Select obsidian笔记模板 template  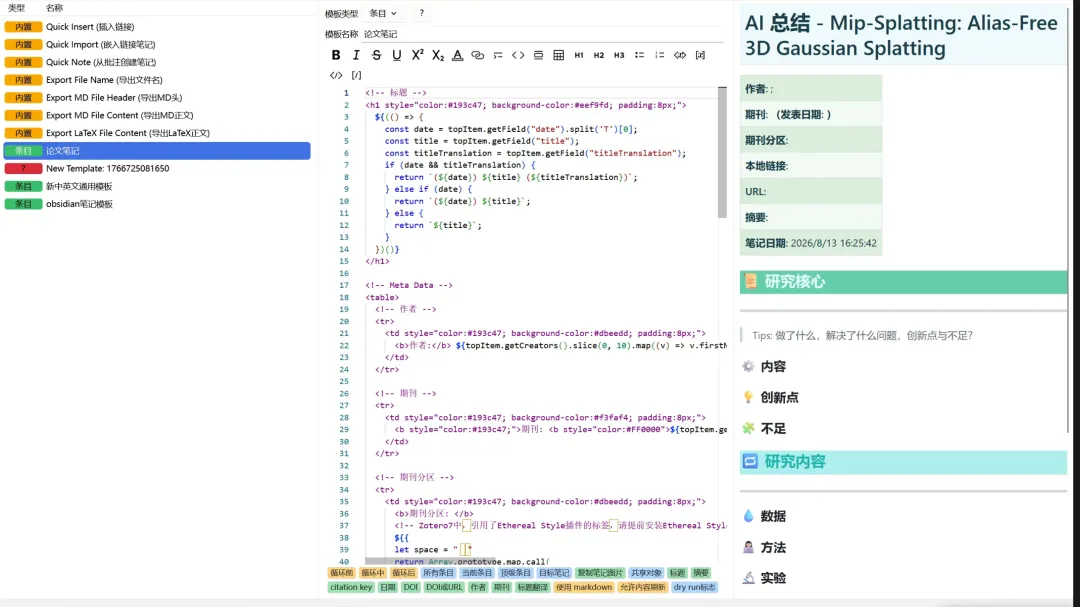157,204
